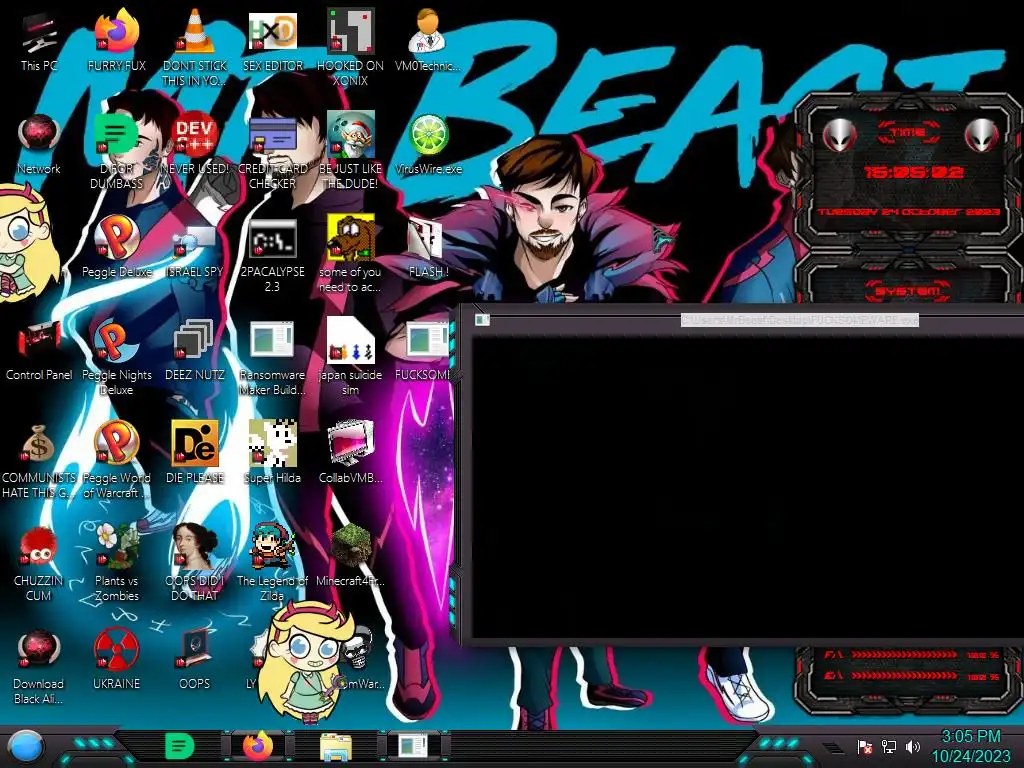The width and height of the screenshot is (1024, 768).
Task: Open Peggle World of Warcraft icon
Action: tap(116, 460)
